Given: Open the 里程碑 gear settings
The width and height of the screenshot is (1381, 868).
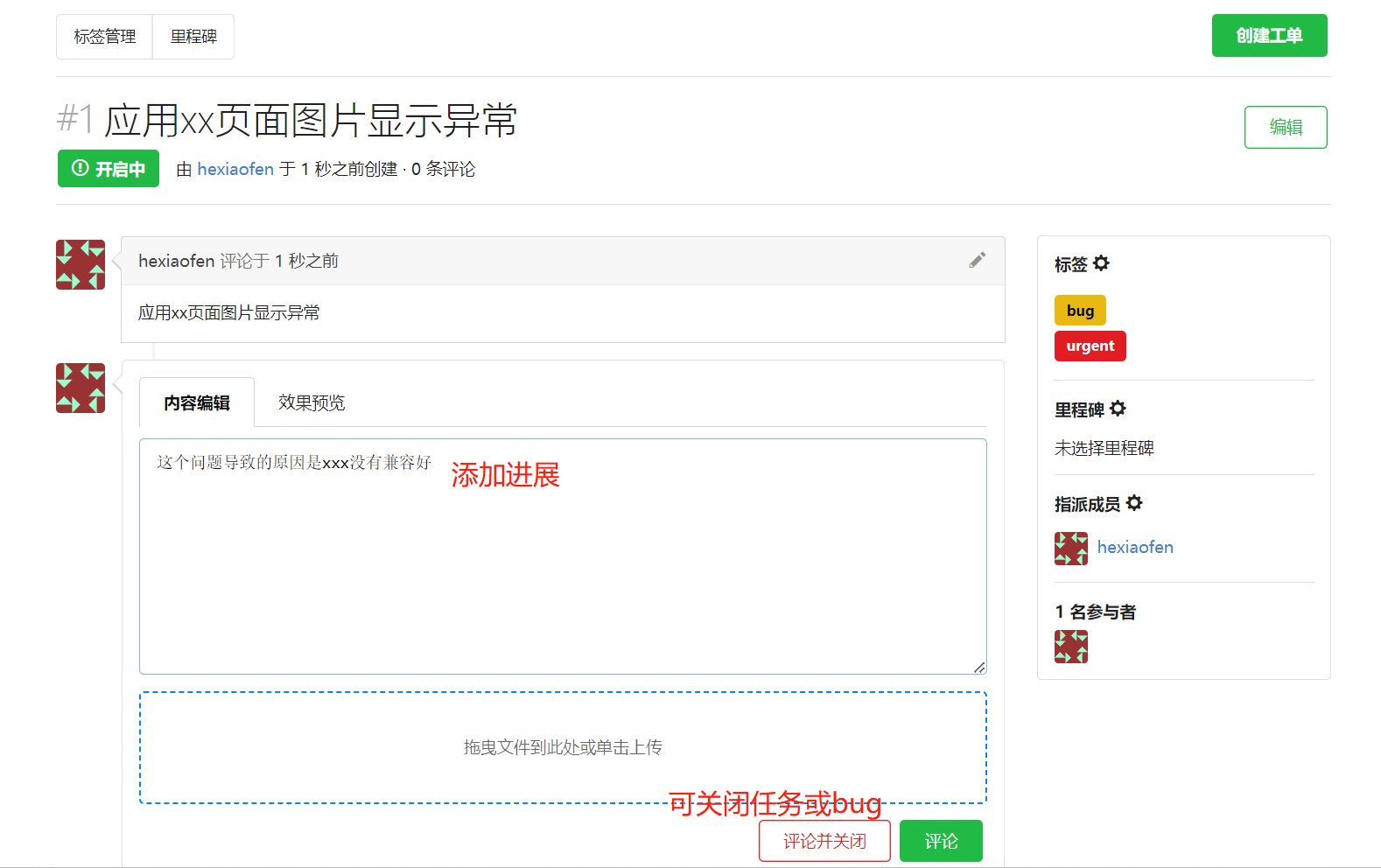Looking at the screenshot, I should [1118, 409].
